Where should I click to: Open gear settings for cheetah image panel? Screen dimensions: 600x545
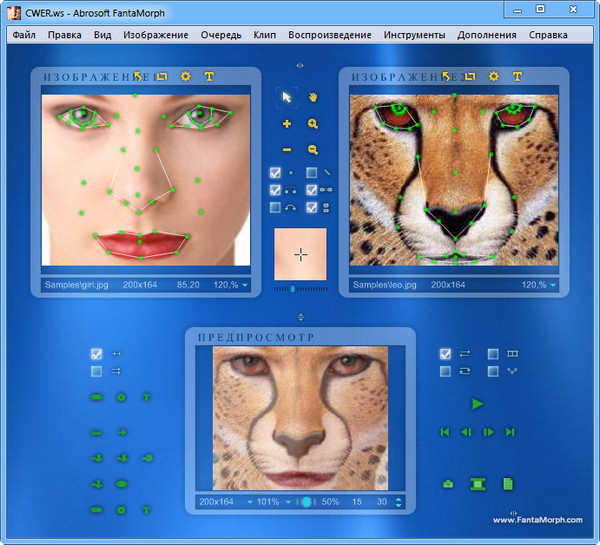click(493, 76)
